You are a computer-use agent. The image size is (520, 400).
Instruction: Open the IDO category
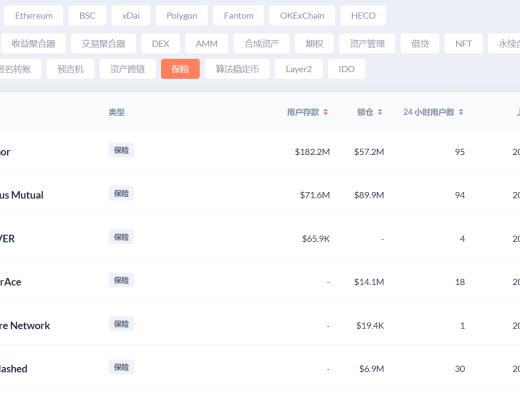click(347, 69)
